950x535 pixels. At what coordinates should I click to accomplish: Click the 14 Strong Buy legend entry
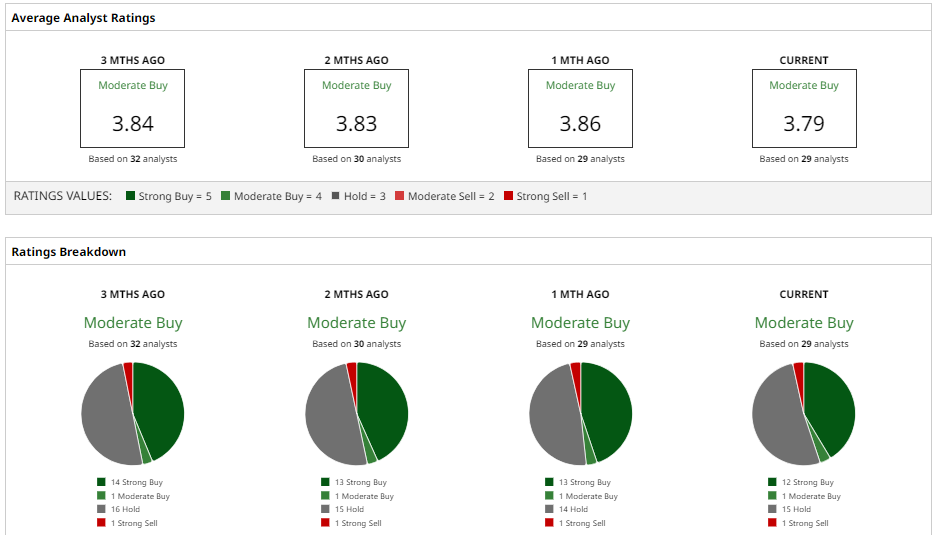(x=136, y=482)
